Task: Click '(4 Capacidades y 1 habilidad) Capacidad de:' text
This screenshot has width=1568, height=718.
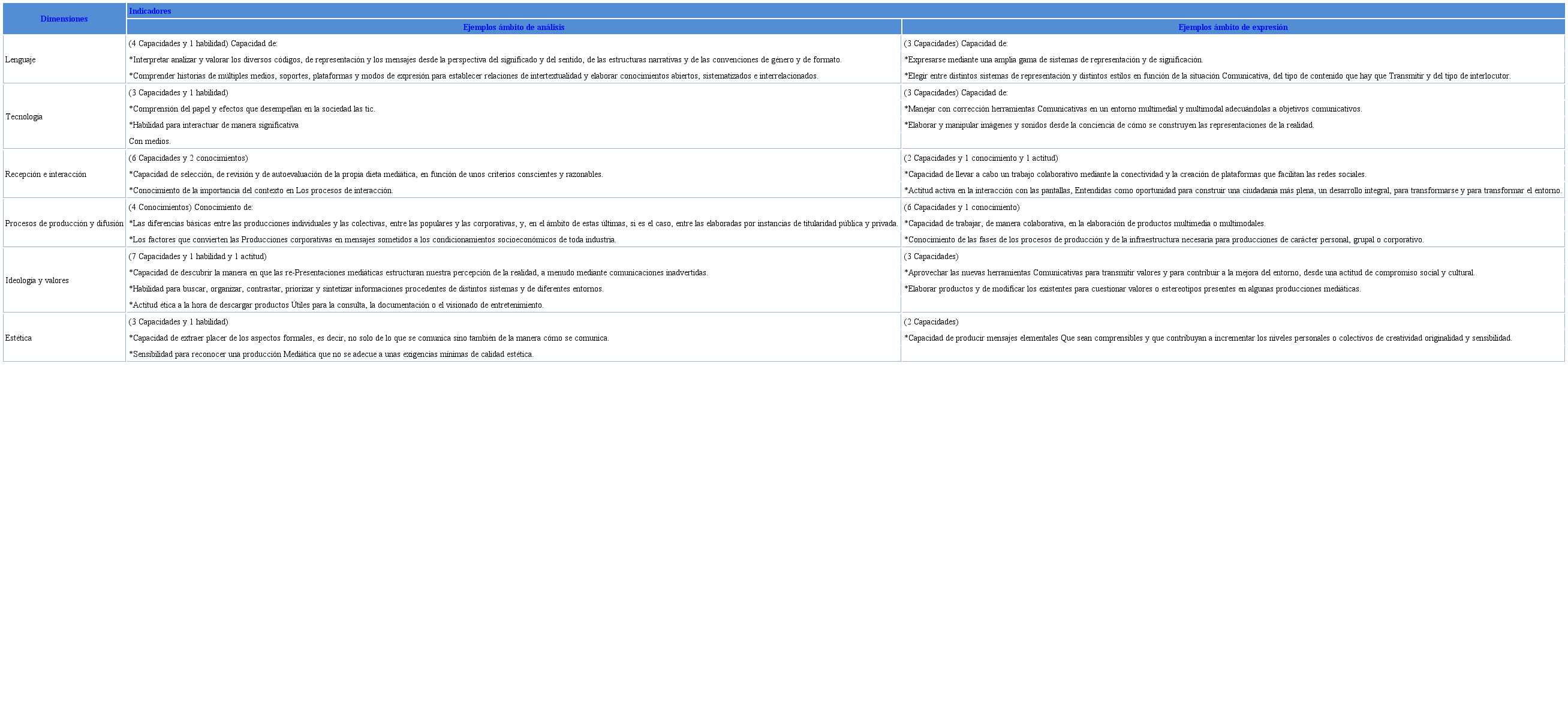Action: point(203,44)
